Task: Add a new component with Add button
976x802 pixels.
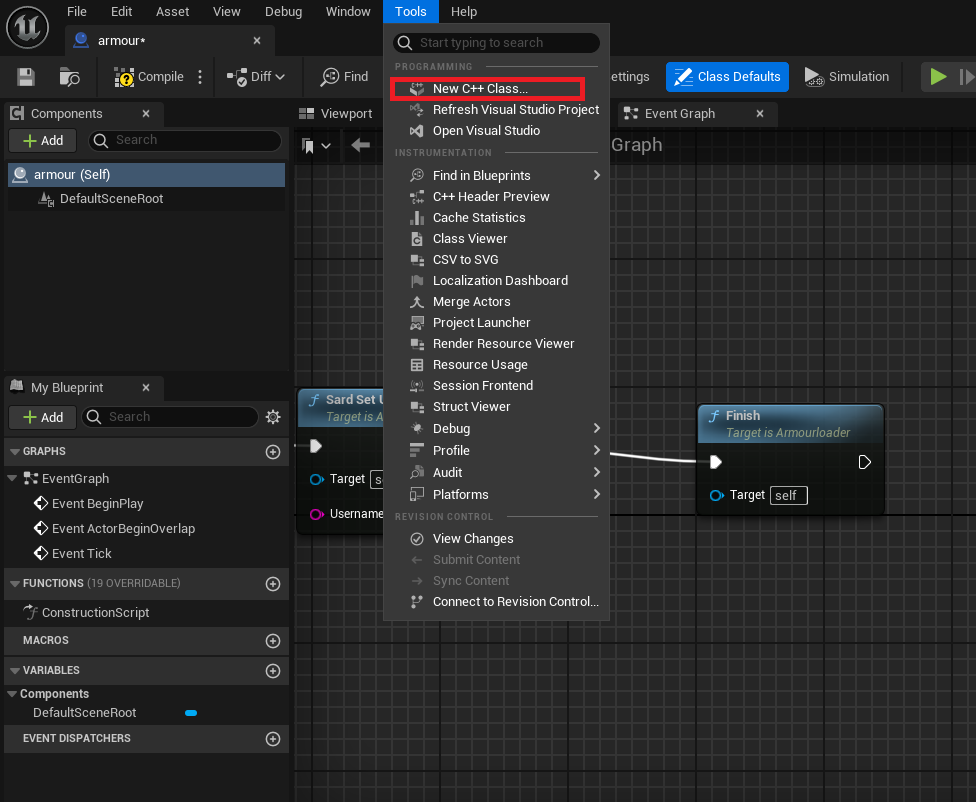Action: click(x=42, y=141)
